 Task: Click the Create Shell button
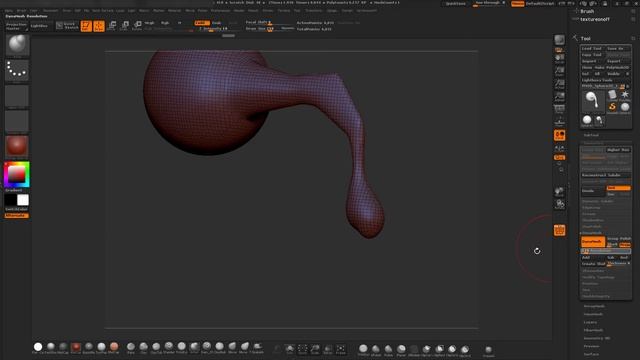[x=593, y=264]
